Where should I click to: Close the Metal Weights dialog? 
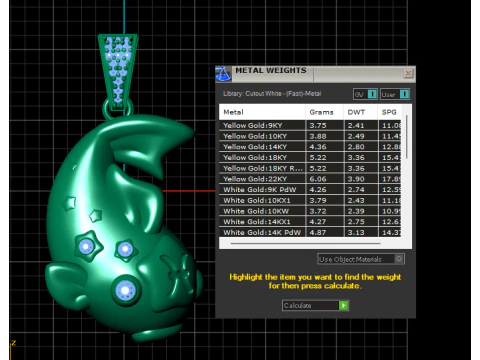pos(408,73)
